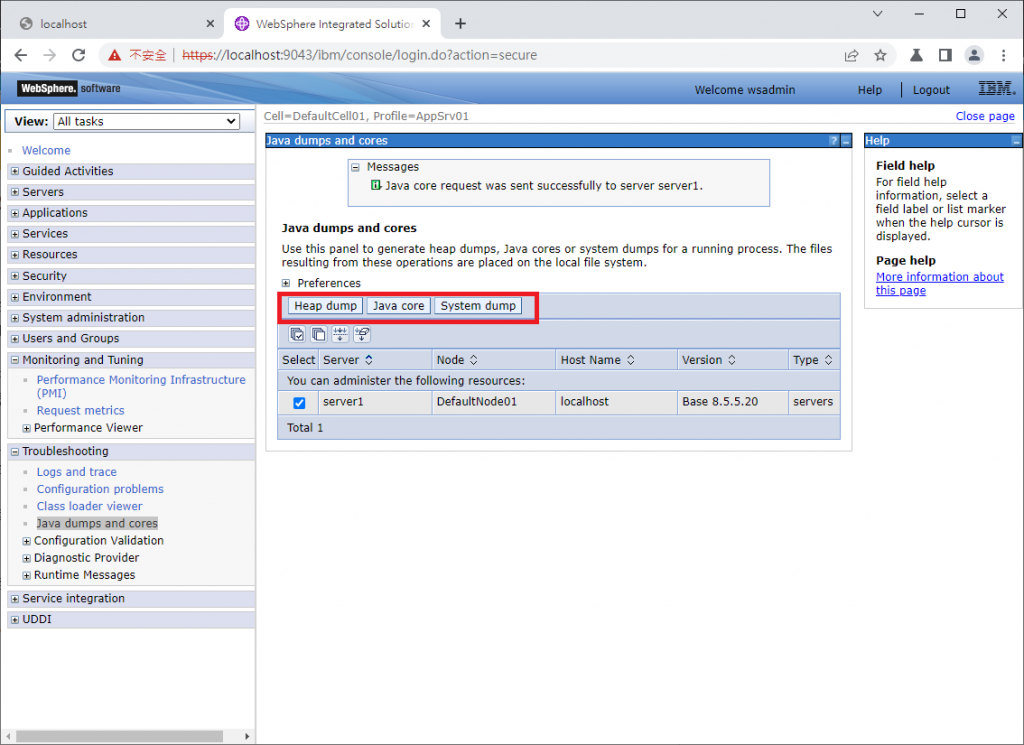The height and width of the screenshot is (745, 1024).
Task: Collapse the Messages box
Action: [355, 168]
